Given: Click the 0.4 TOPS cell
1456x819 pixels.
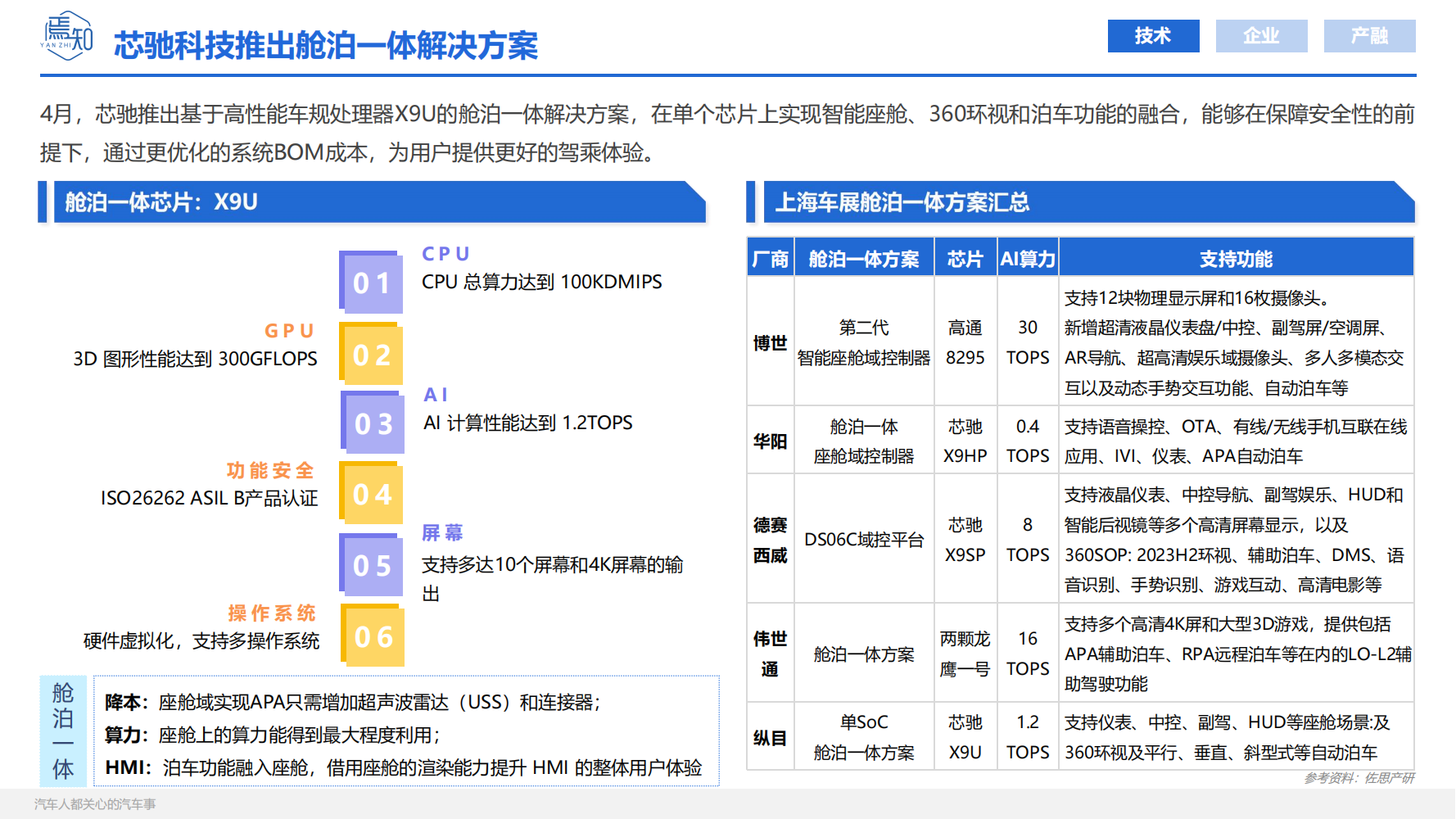Looking at the screenshot, I should click(x=1028, y=441).
